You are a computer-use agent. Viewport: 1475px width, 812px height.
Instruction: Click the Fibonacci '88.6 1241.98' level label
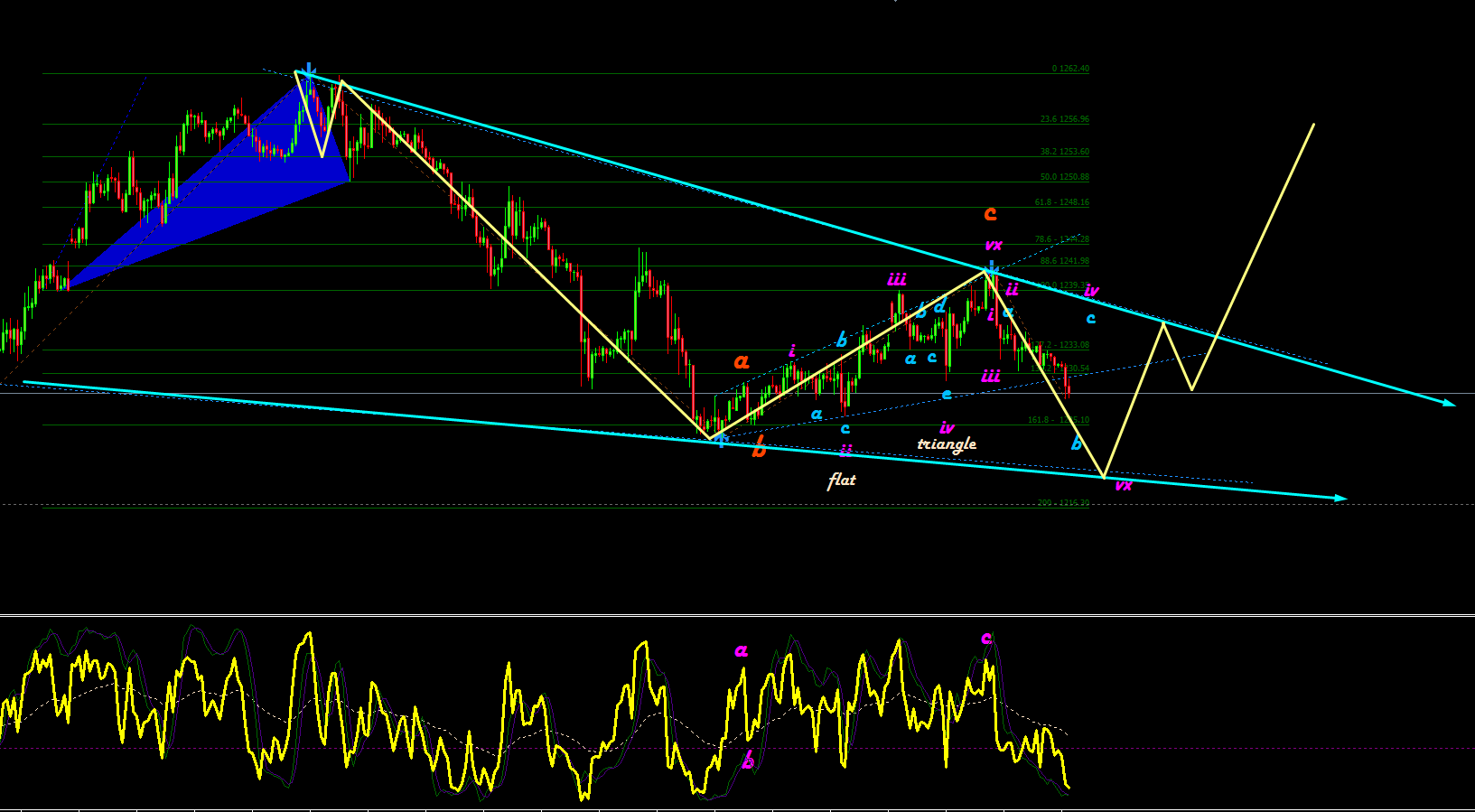(x=1065, y=261)
